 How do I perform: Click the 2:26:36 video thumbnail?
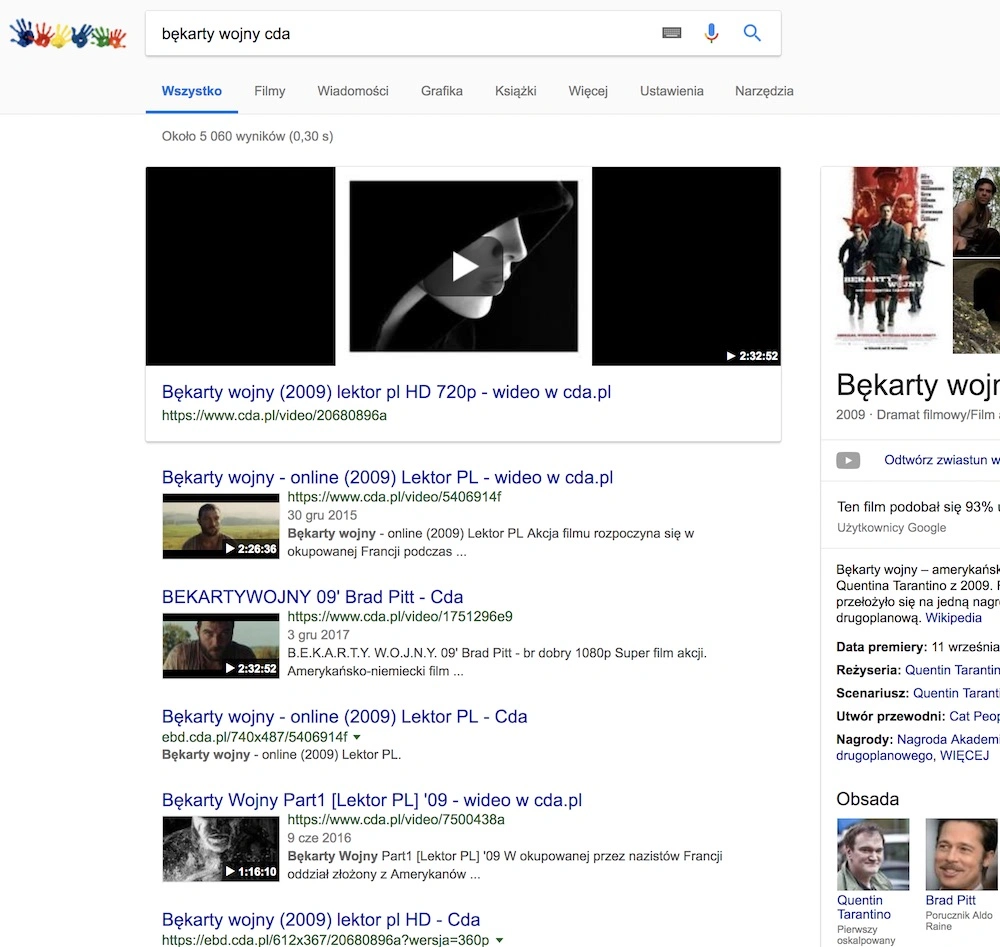[x=221, y=526]
